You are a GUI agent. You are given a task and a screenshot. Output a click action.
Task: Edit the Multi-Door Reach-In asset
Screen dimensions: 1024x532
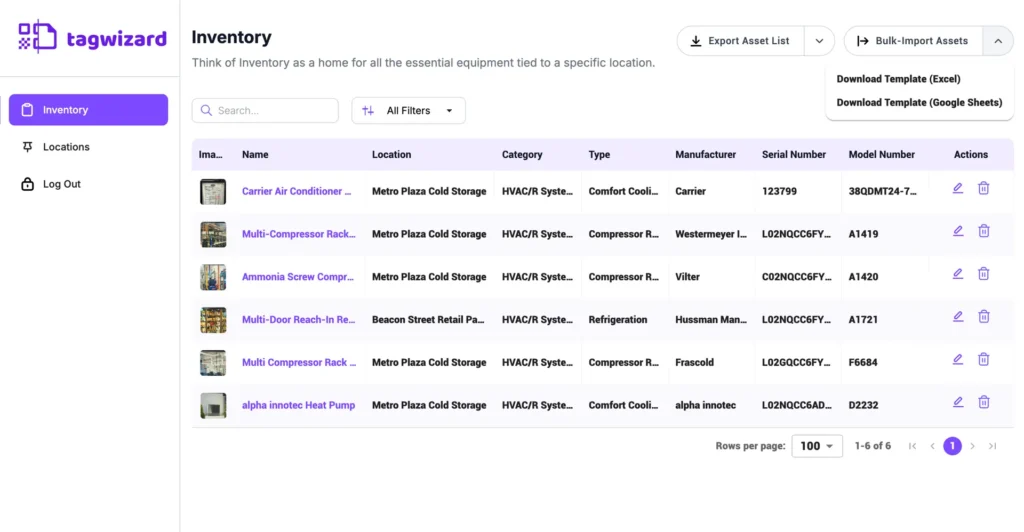pyautogui.click(x=957, y=317)
